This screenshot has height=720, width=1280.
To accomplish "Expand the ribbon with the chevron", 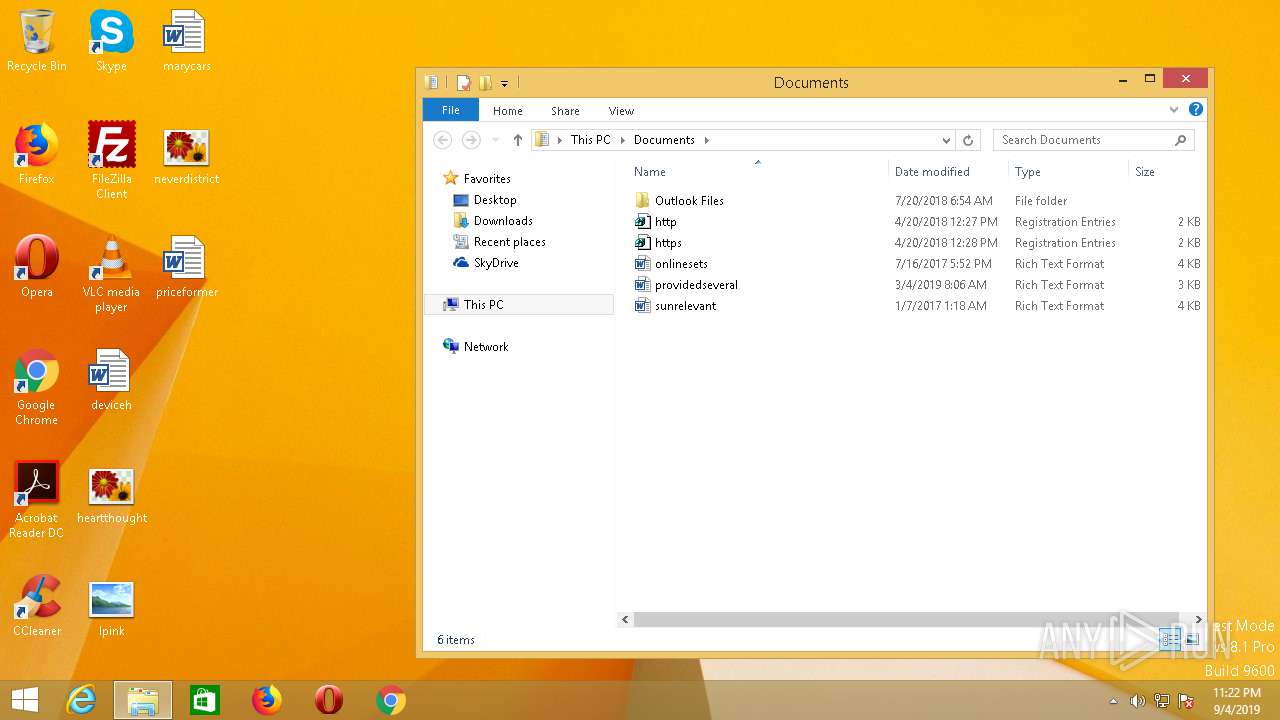I will 1174,110.
